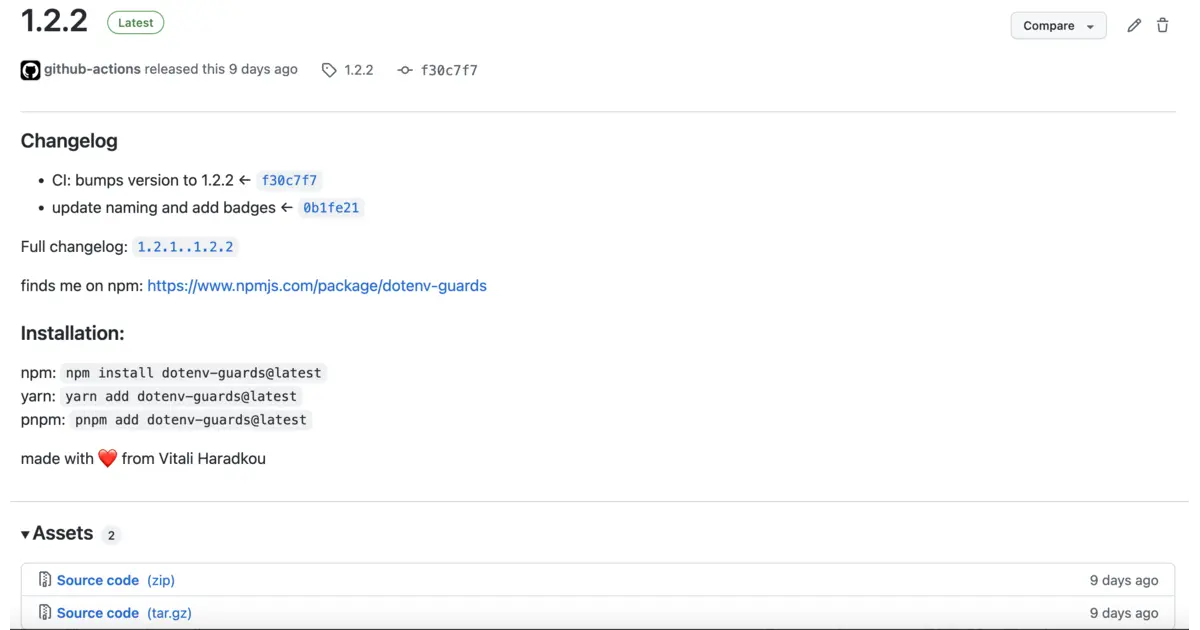Open the github-actions author link
The image size is (1200, 630).
92,69
